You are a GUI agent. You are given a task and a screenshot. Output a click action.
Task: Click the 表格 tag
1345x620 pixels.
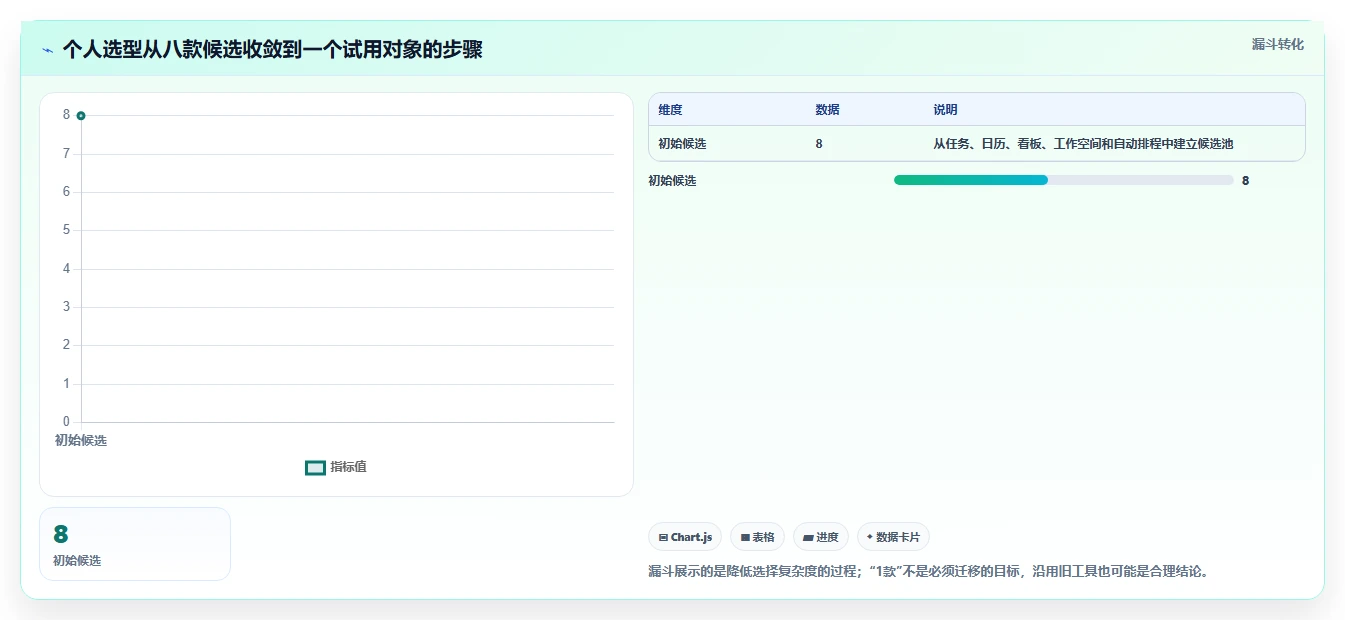click(x=757, y=537)
